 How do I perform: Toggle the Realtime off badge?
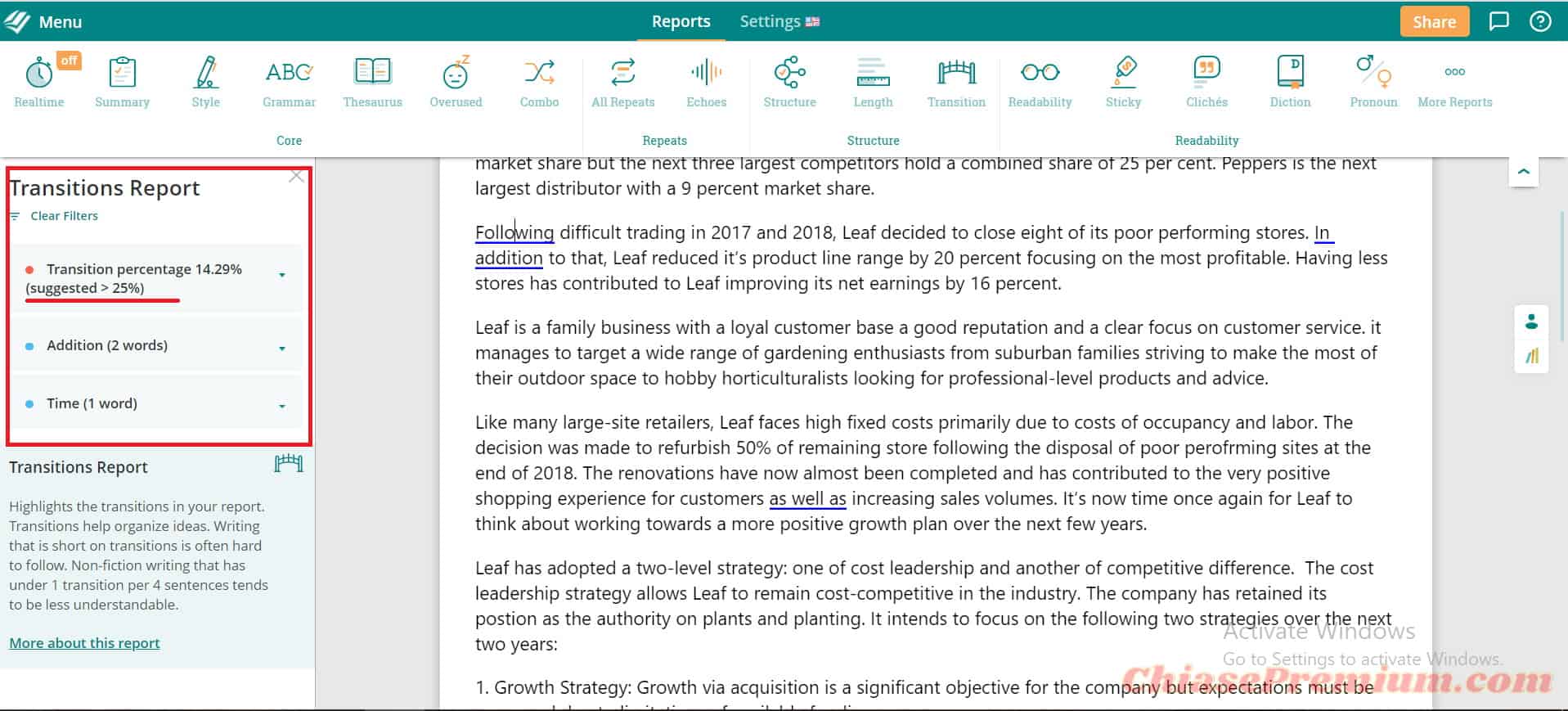pos(70,60)
